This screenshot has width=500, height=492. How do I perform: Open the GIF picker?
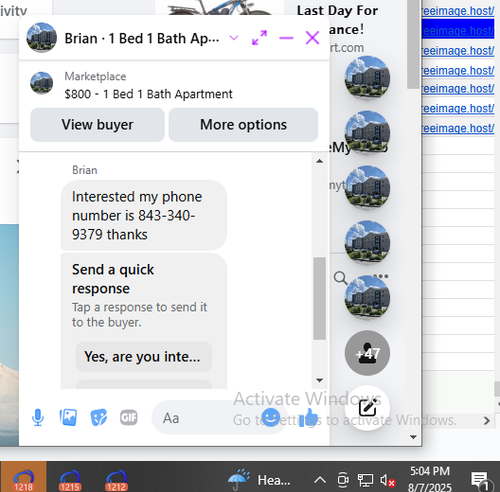[x=129, y=417]
